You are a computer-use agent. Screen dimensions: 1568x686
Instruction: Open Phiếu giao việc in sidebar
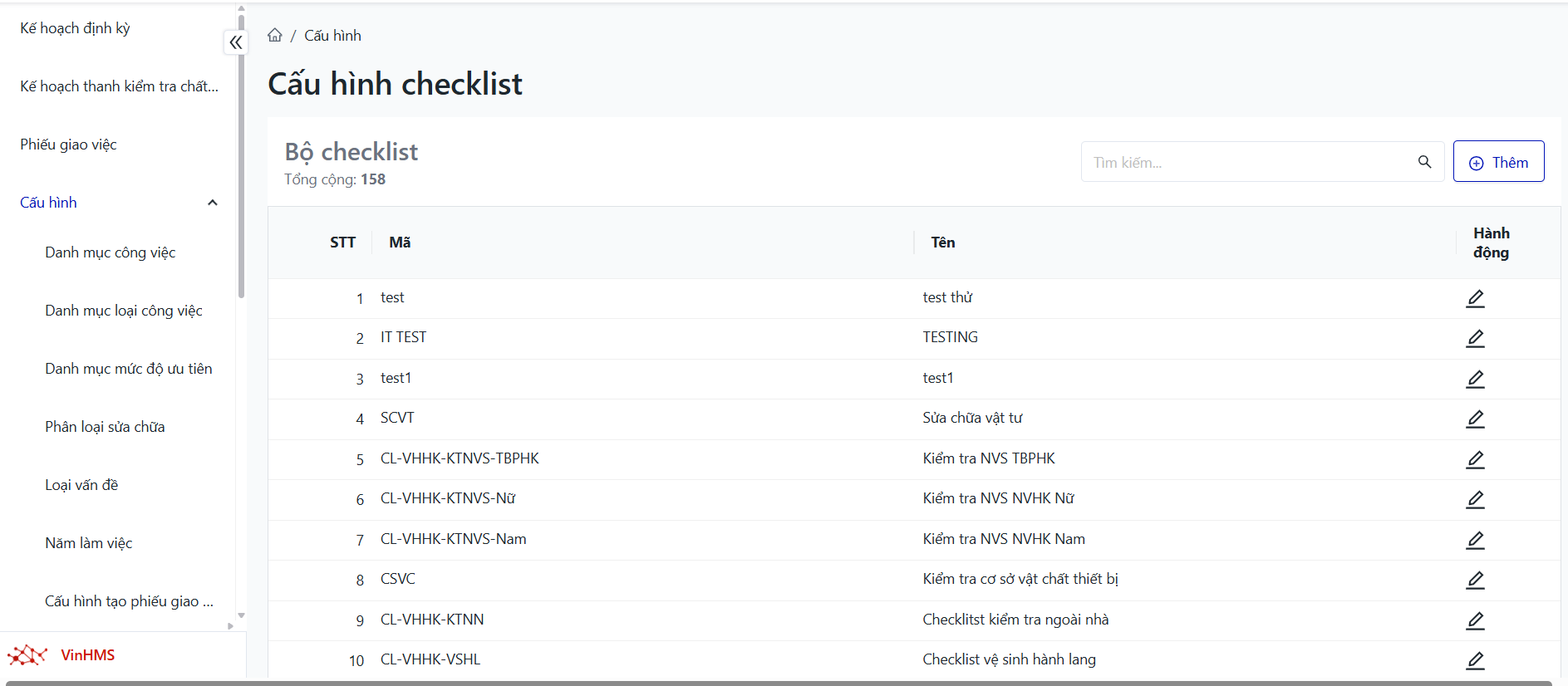[x=68, y=145]
